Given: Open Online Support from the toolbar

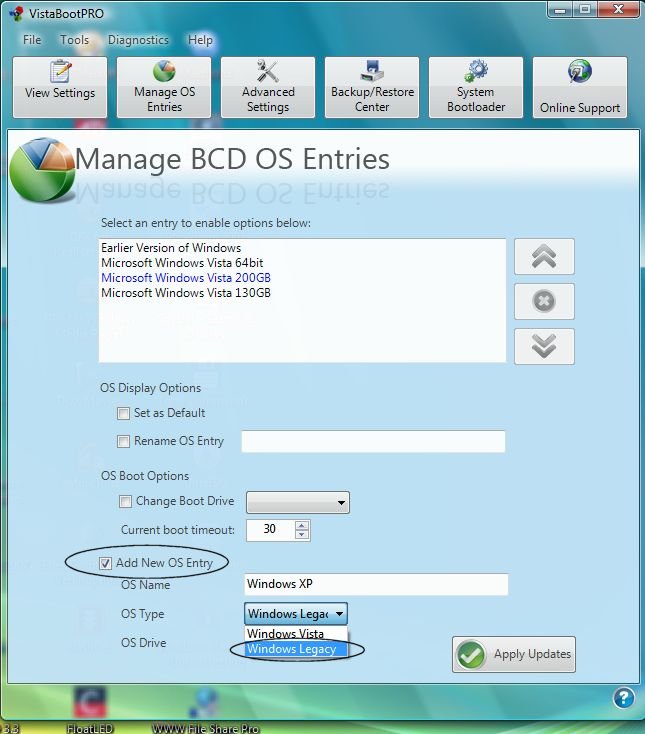Looking at the screenshot, I should [x=580, y=87].
